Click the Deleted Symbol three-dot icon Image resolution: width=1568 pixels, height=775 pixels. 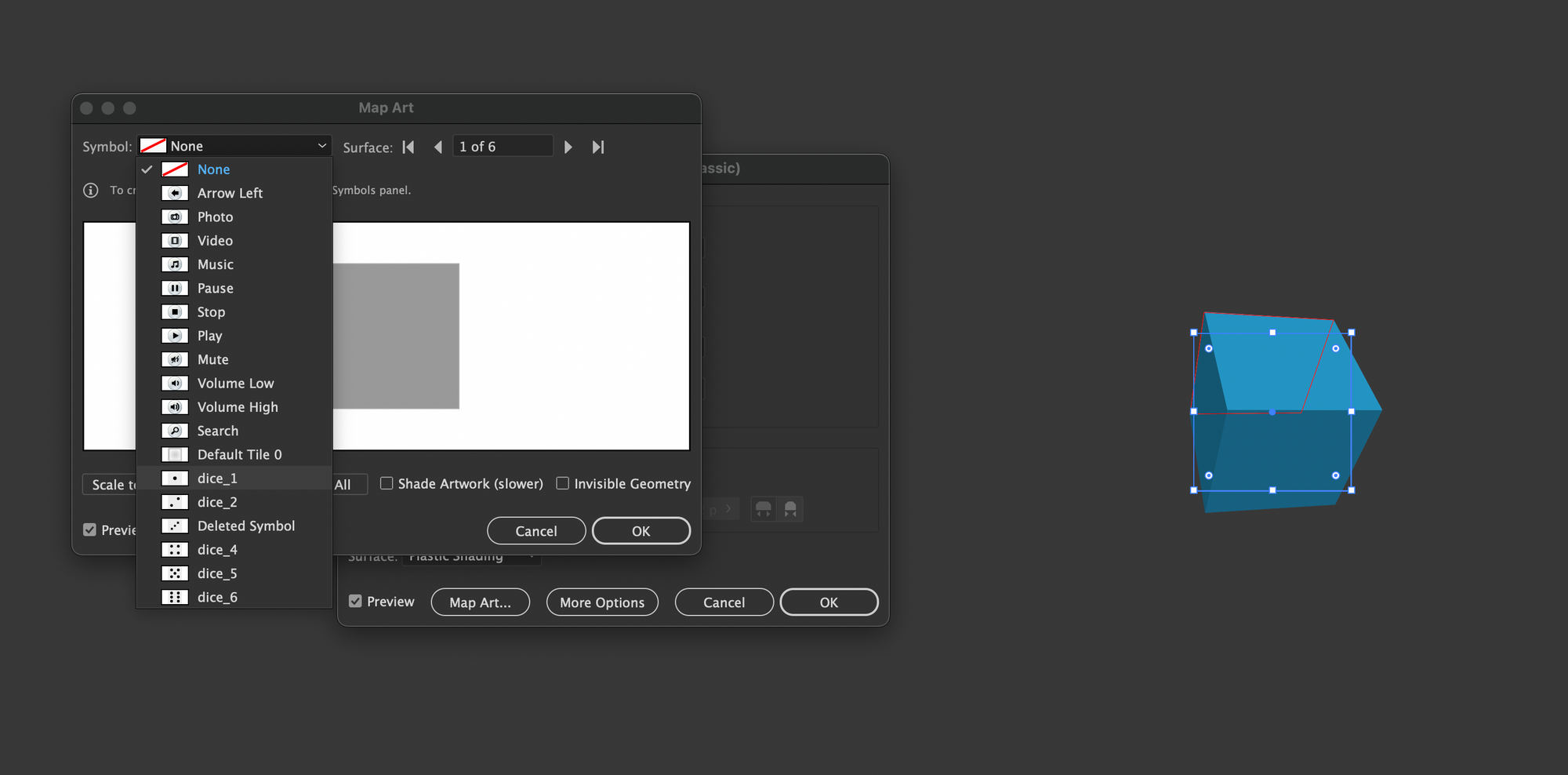[175, 526]
